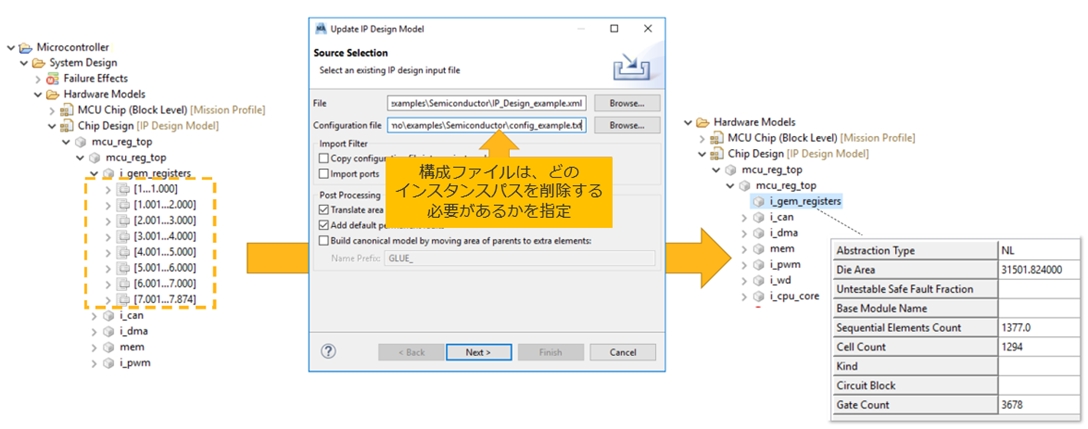The image size is (1088, 429).
Task: Expand the [6.001...7.000] group
Action: [108, 284]
